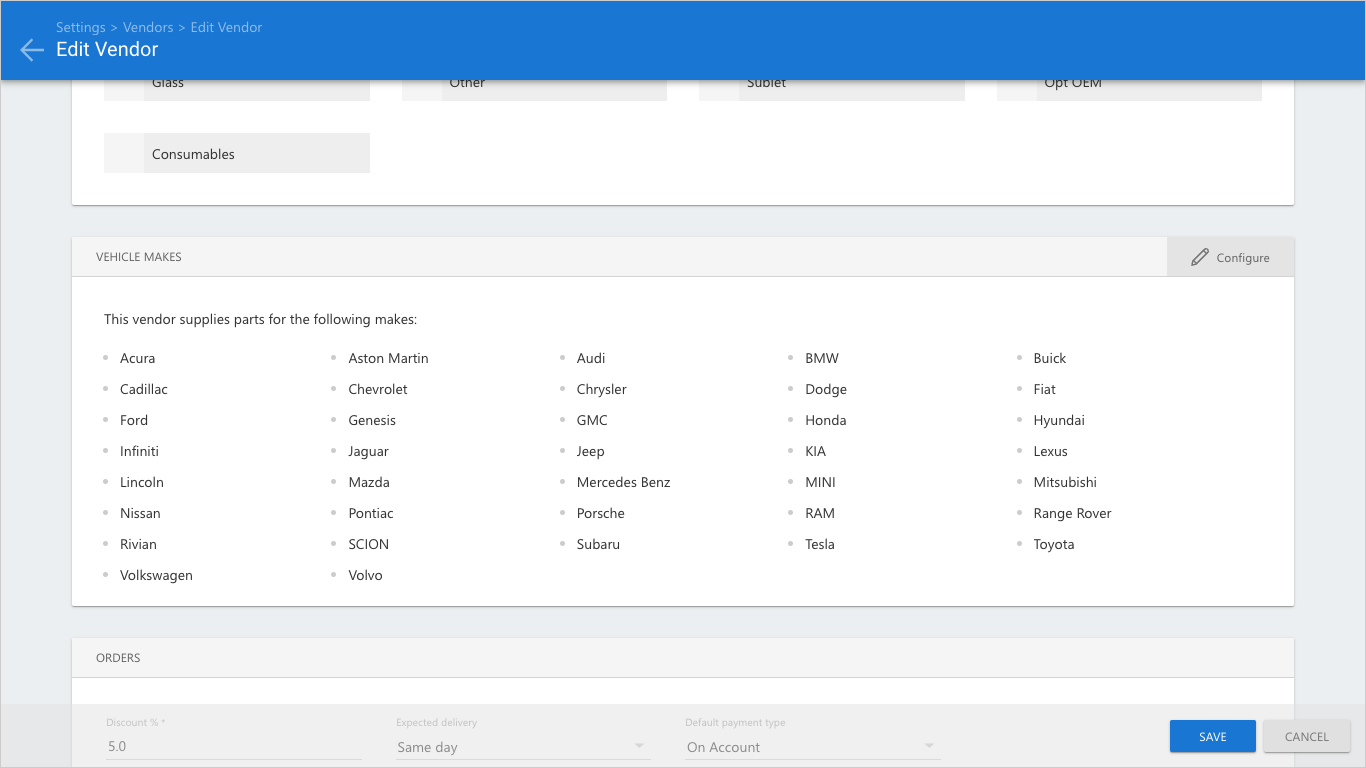Viewport: 1366px width, 768px height.
Task: Click the Aston Martin make entry
Action: (388, 358)
